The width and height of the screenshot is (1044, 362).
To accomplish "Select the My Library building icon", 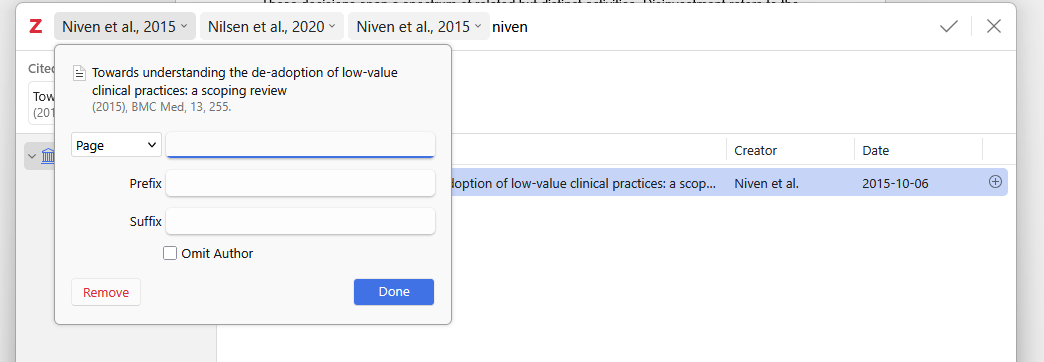I will pos(49,156).
